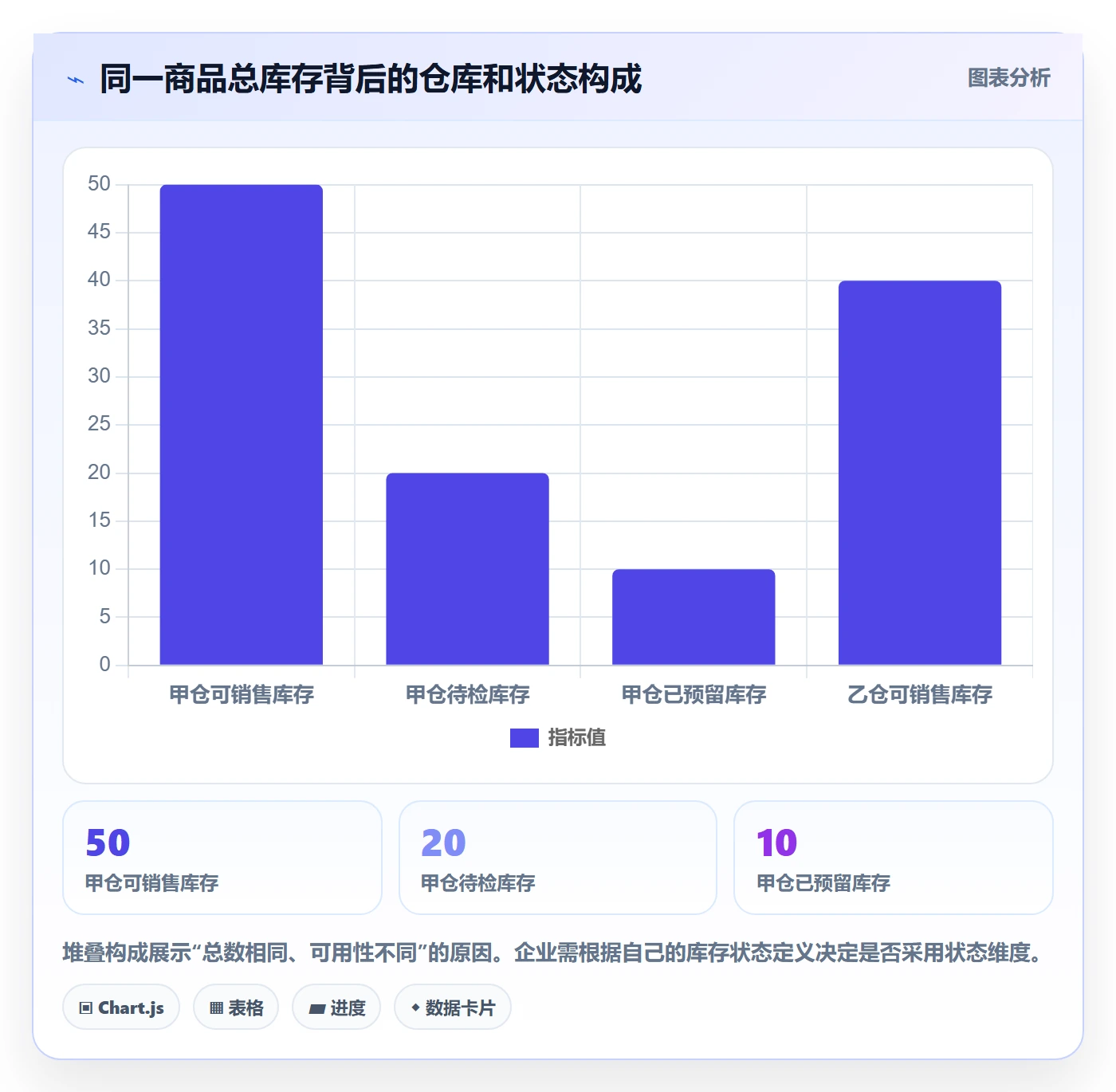Image resolution: width=1116 pixels, height=1092 pixels.
Task: Click the 甲仓已预留库存 x-axis label
Action: 694,695
